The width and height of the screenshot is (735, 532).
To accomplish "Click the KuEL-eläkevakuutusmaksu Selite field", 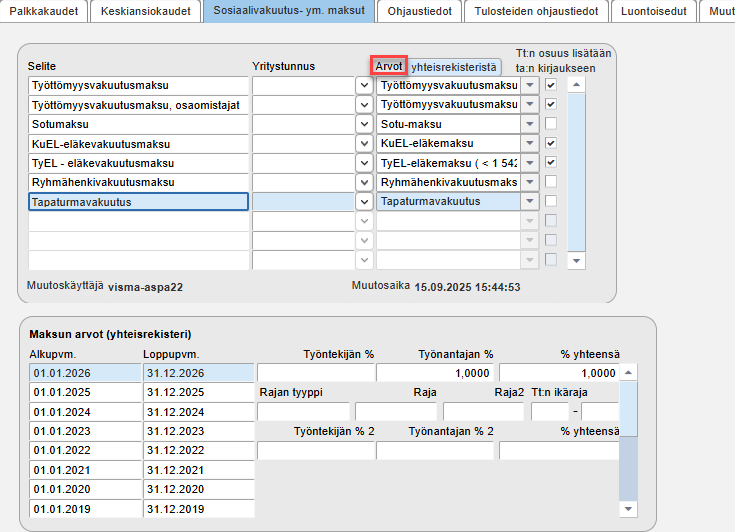I will (x=138, y=143).
